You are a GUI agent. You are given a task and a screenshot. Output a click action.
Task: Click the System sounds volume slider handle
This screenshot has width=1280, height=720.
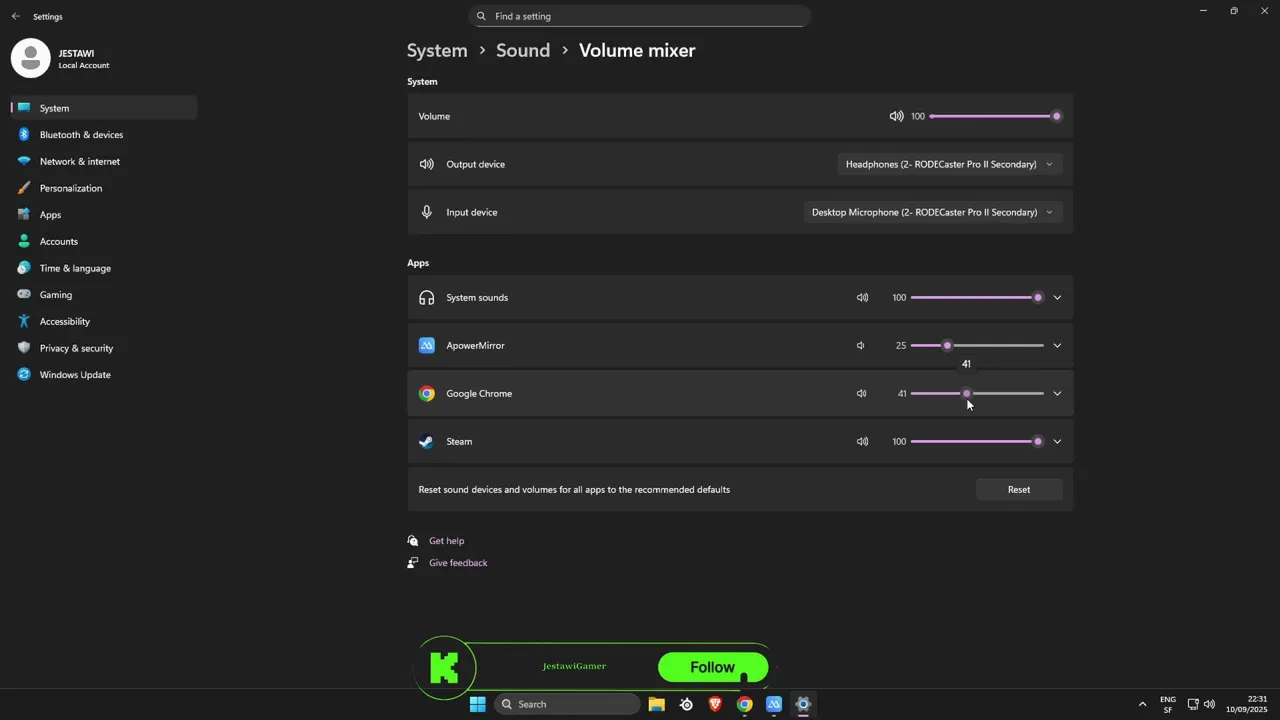click(x=1037, y=297)
